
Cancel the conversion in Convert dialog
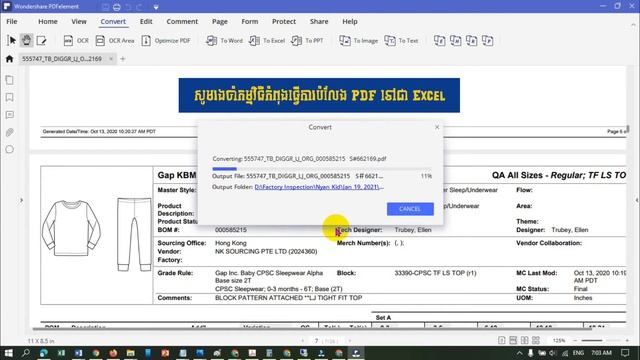tap(410, 209)
